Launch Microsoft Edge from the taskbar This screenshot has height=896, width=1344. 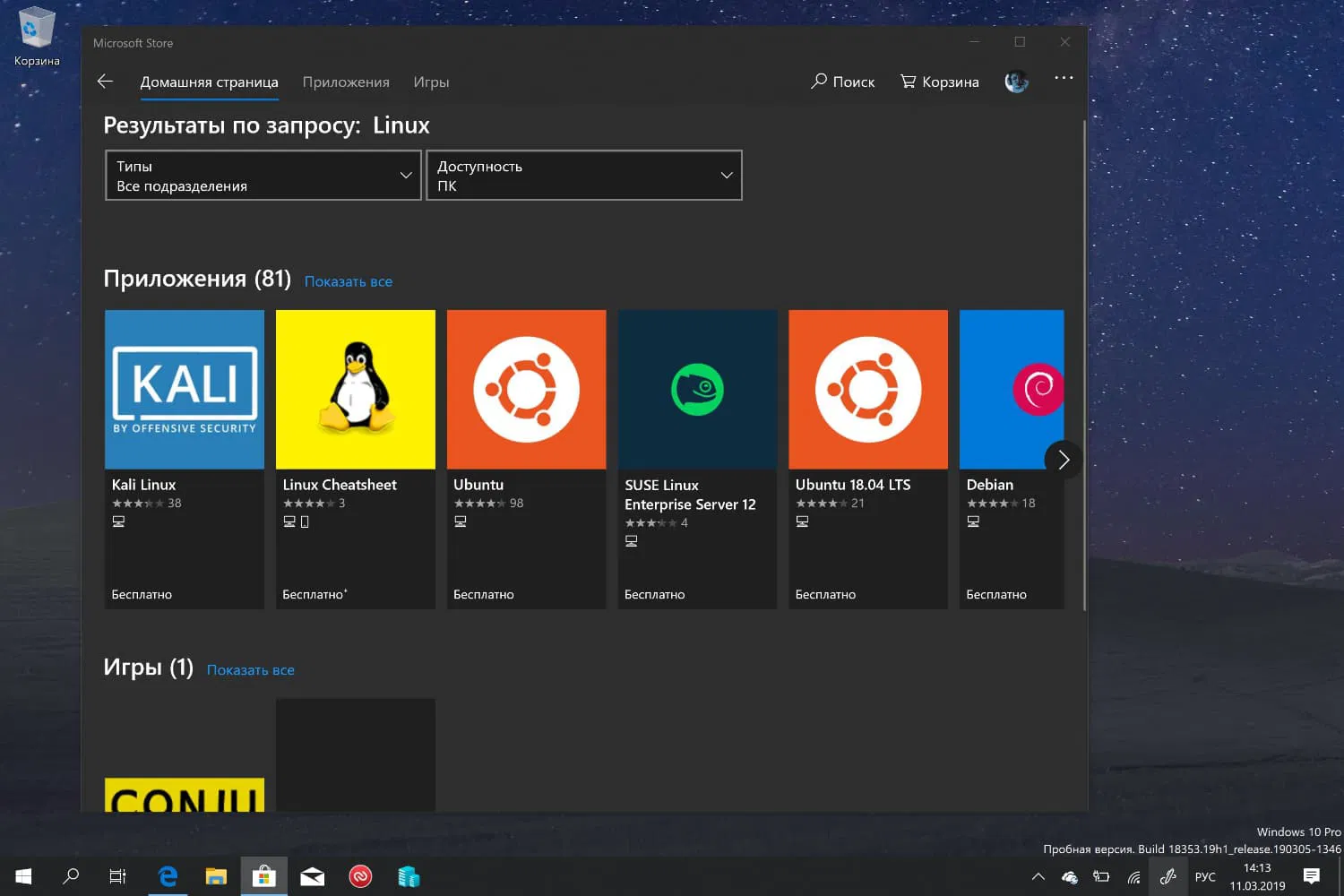click(167, 875)
